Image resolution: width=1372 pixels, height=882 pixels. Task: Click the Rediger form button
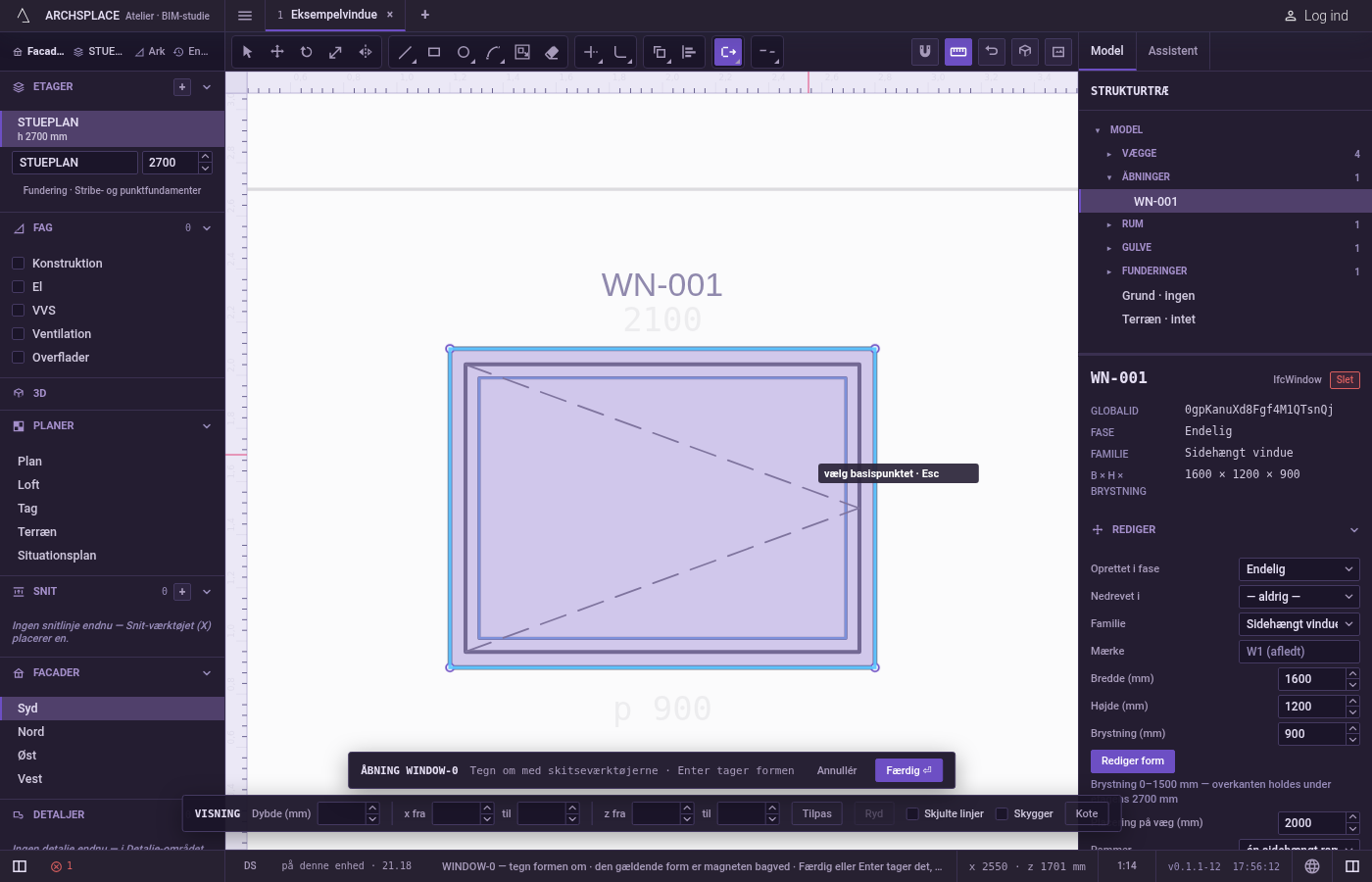[x=1132, y=761]
